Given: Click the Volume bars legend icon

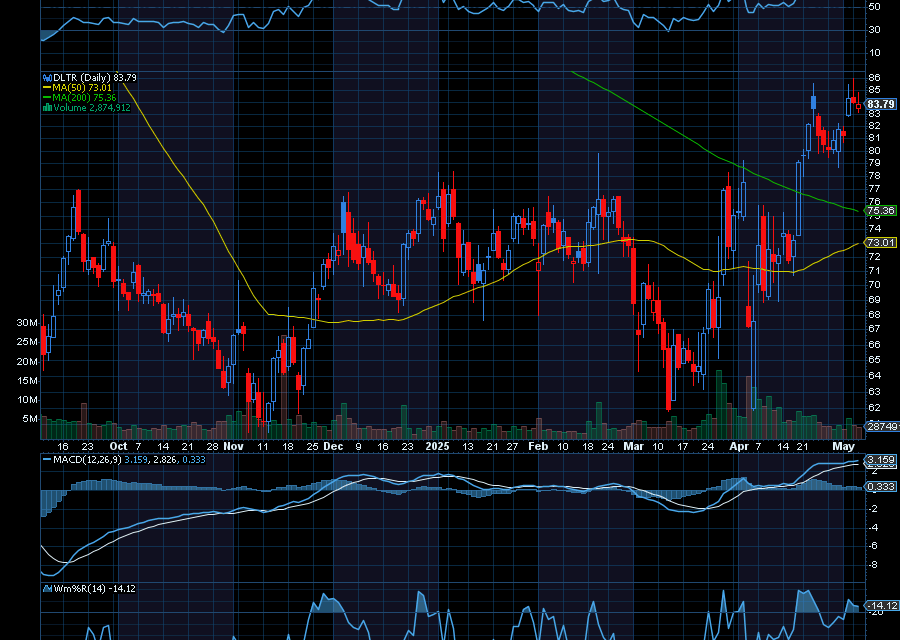Looking at the screenshot, I should [45, 107].
